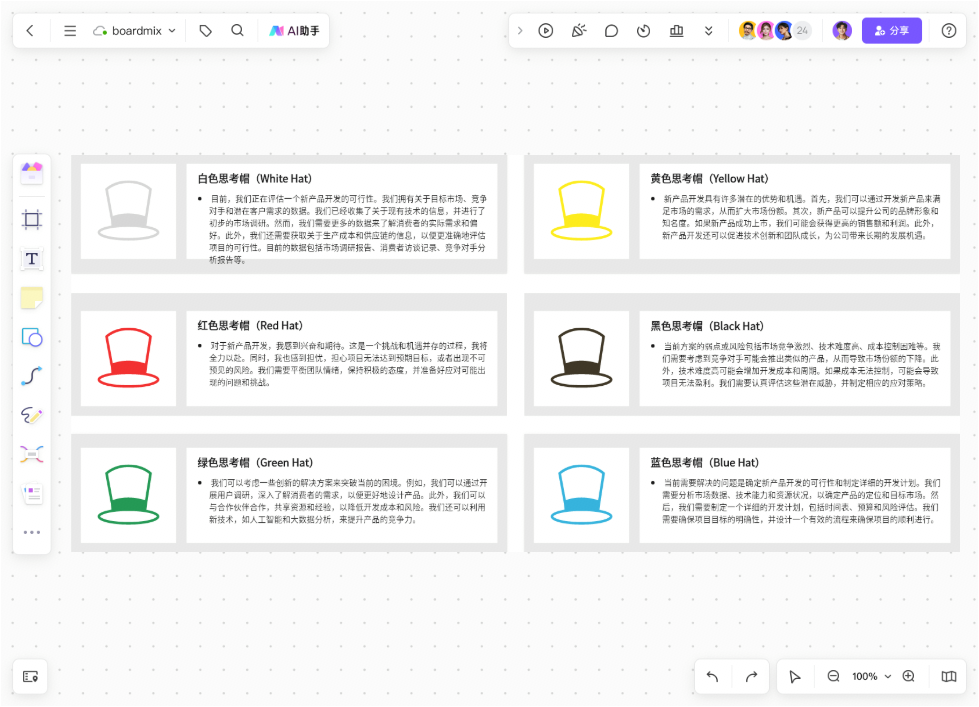Open the search magnifier icon
The image size is (979, 707).
click(x=237, y=31)
